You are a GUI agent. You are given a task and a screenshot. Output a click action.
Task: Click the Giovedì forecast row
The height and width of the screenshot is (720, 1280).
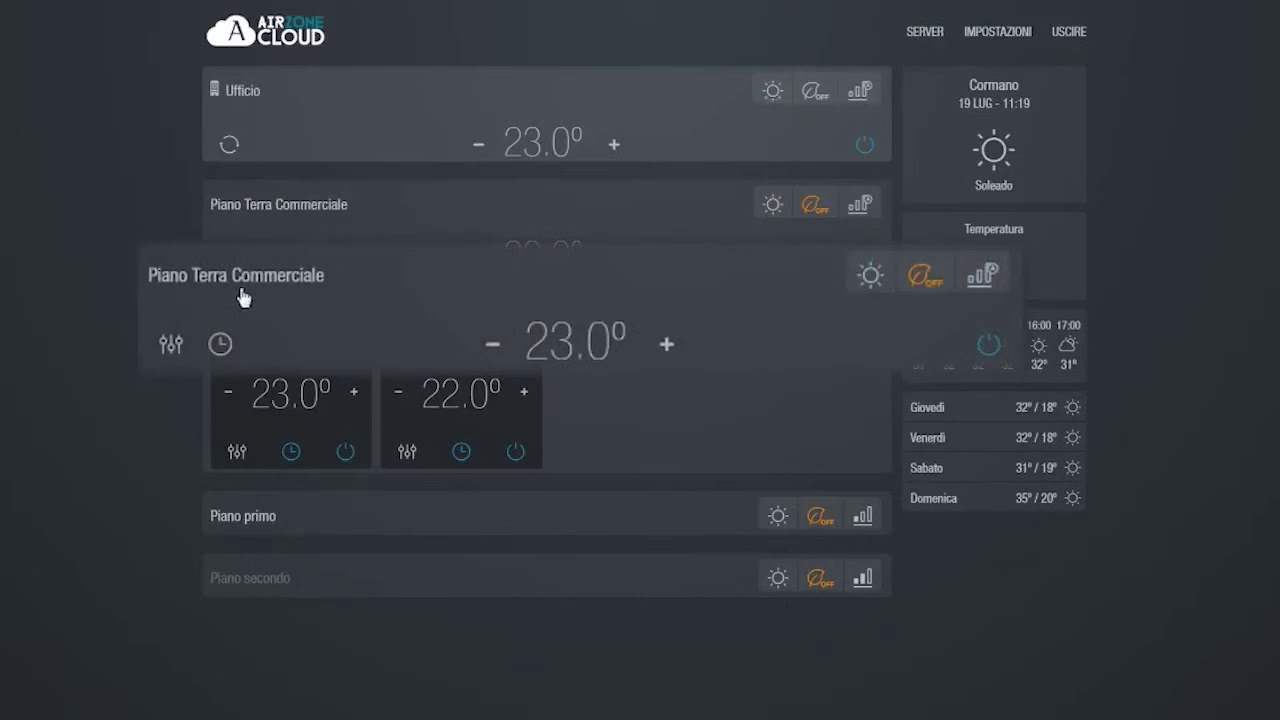[995, 408]
